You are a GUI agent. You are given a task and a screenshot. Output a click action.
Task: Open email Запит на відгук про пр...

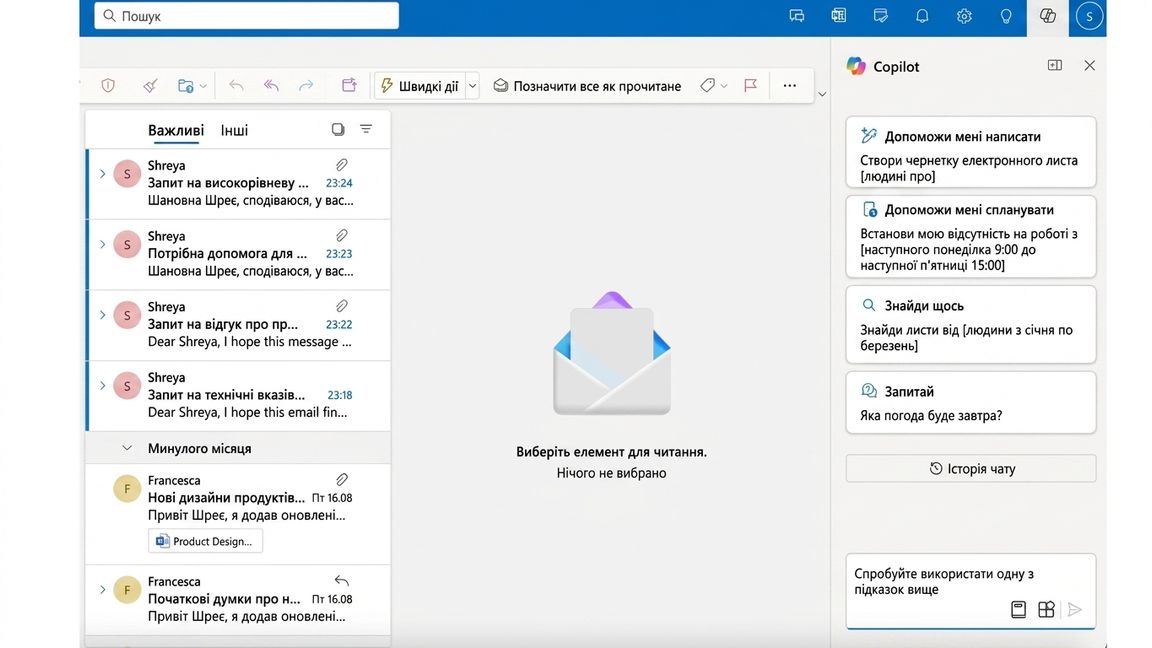[239, 325]
